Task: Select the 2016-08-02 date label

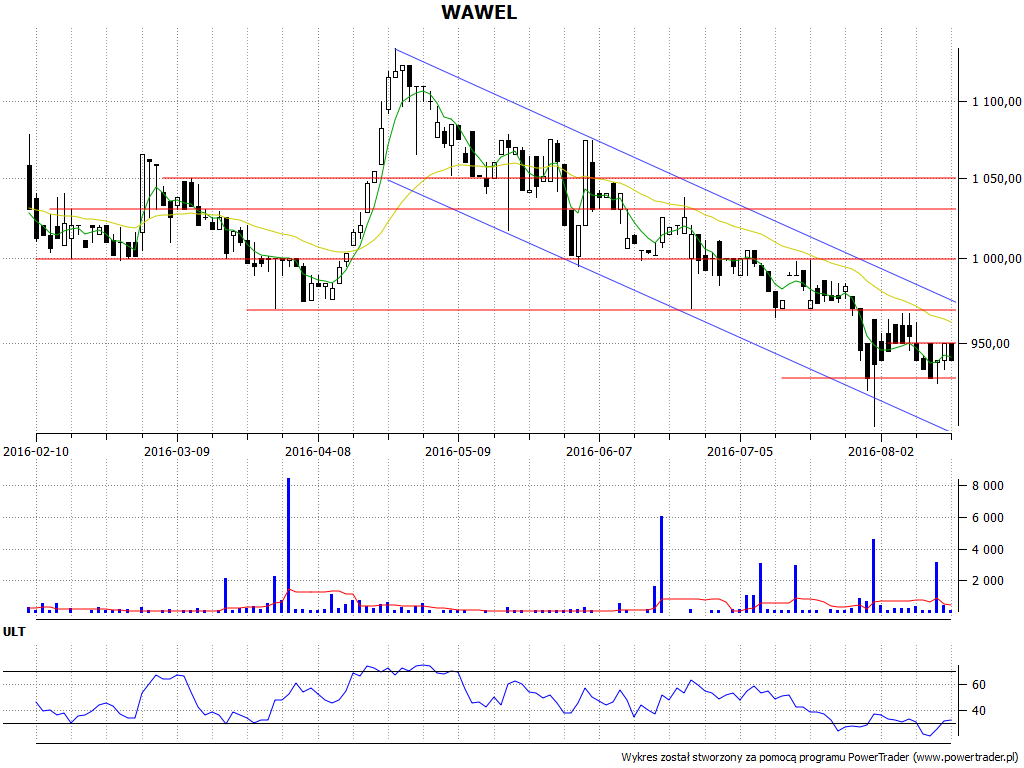Action: pyautogui.click(x=880, y=451)
